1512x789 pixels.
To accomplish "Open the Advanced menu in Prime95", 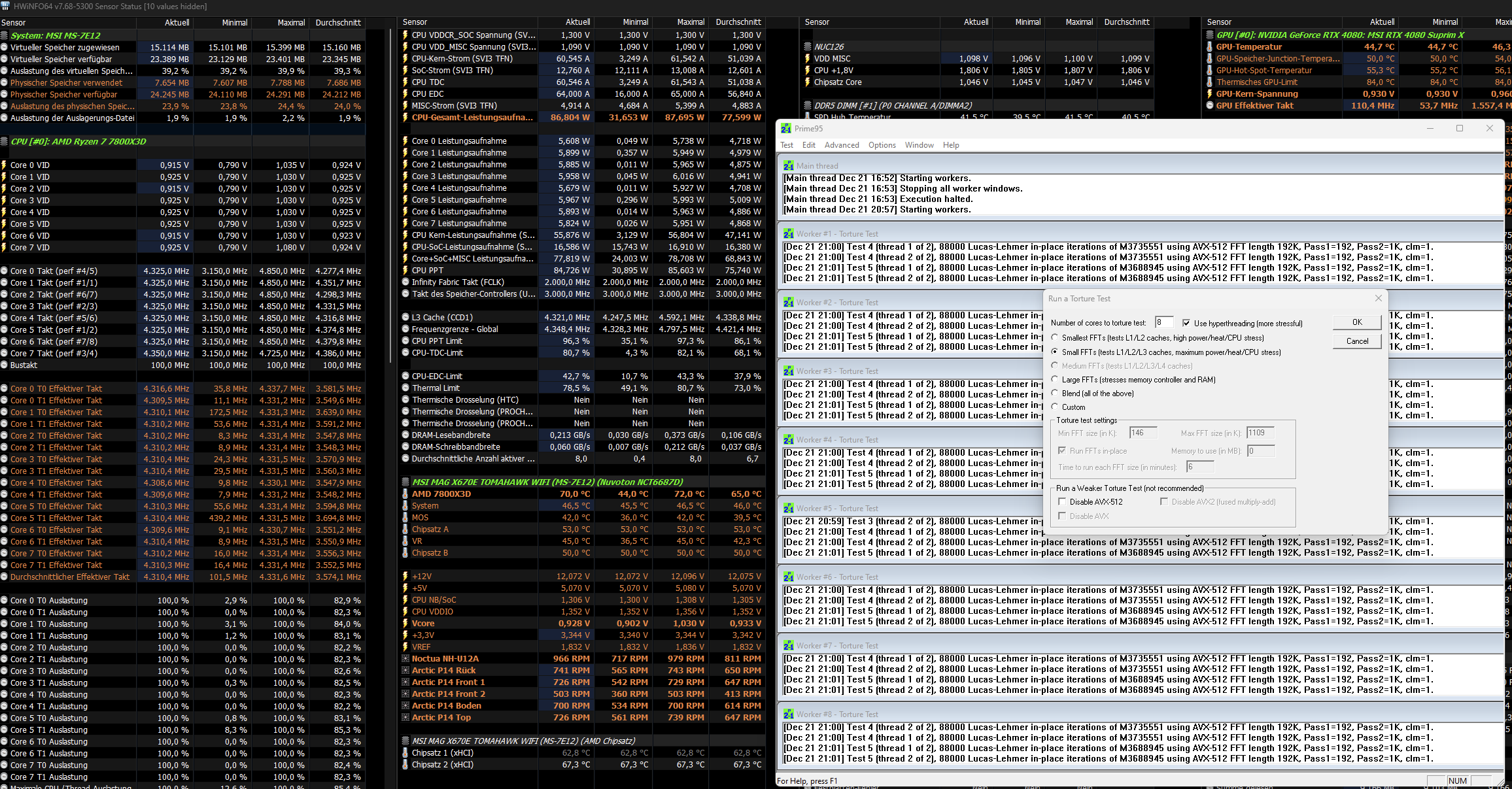I will point(842,145).
